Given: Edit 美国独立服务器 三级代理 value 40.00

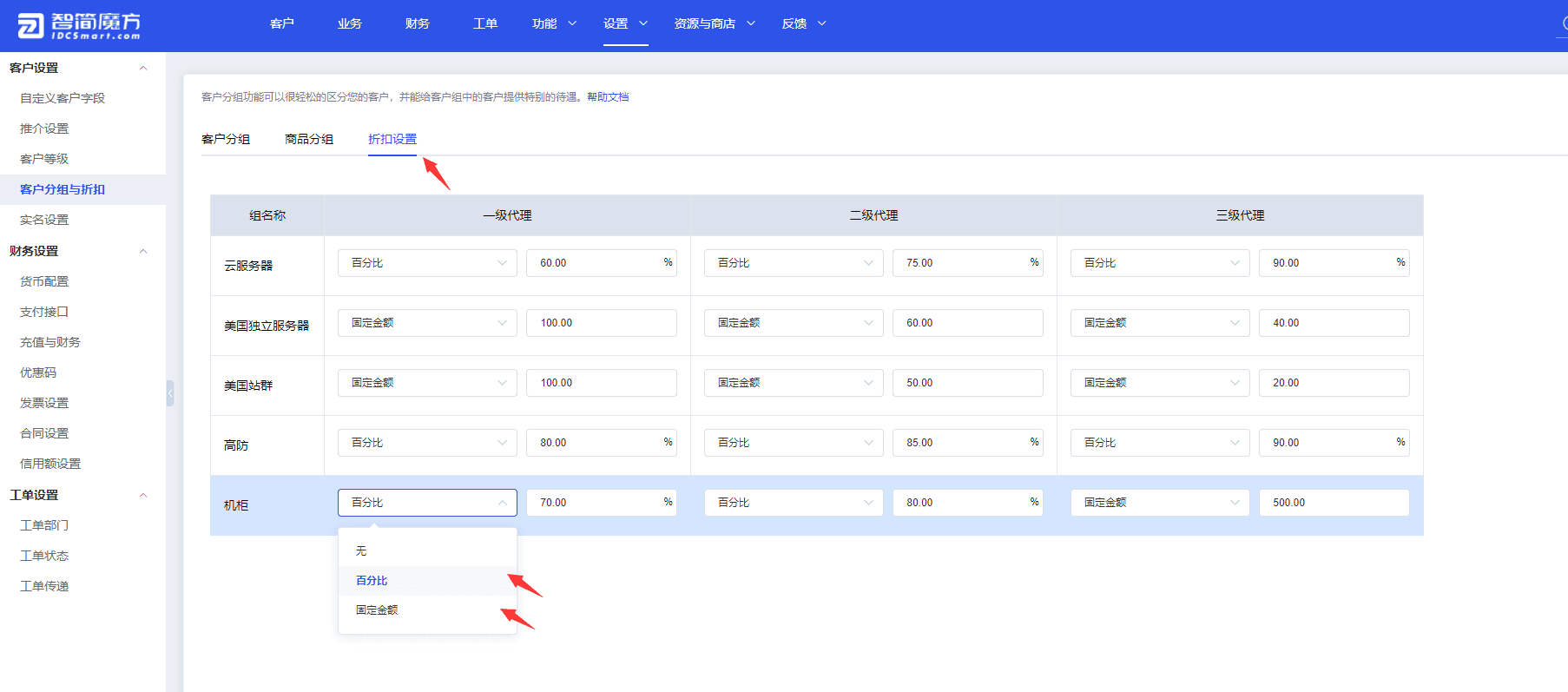Looking at the screenshot, I should point(1334,323).
